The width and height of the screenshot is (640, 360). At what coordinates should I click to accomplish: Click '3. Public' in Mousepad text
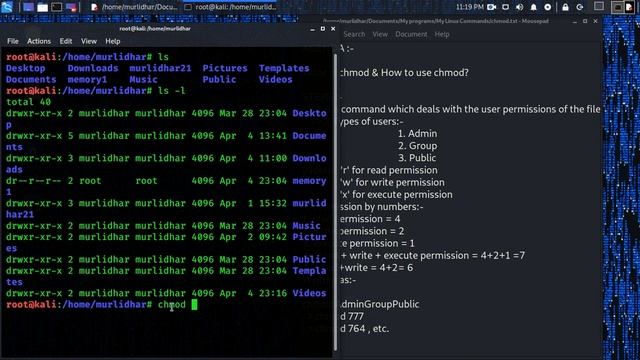coord(417,158)
